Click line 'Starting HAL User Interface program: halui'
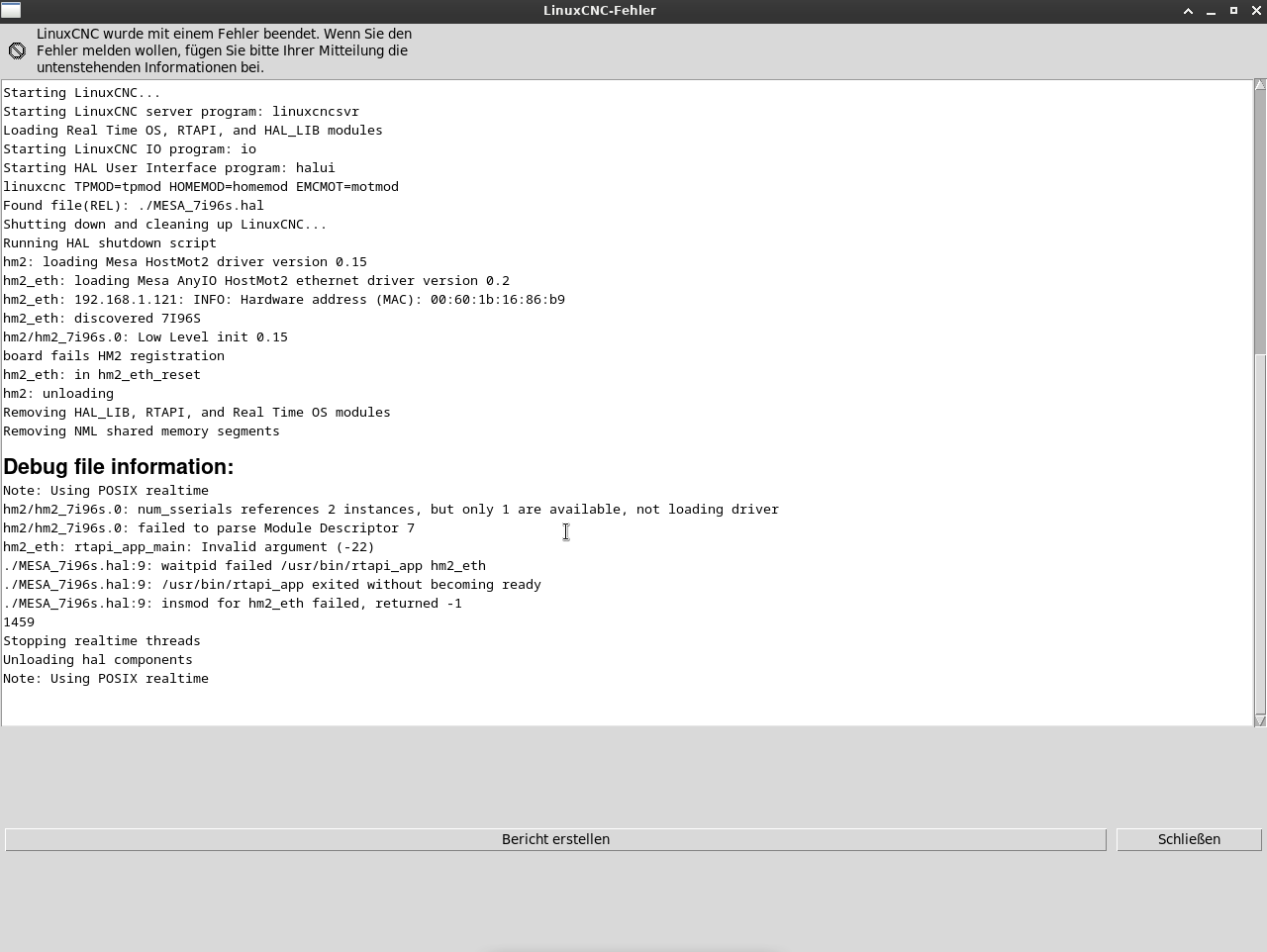This screenshot has height=952, width=1267. point(169,167)
